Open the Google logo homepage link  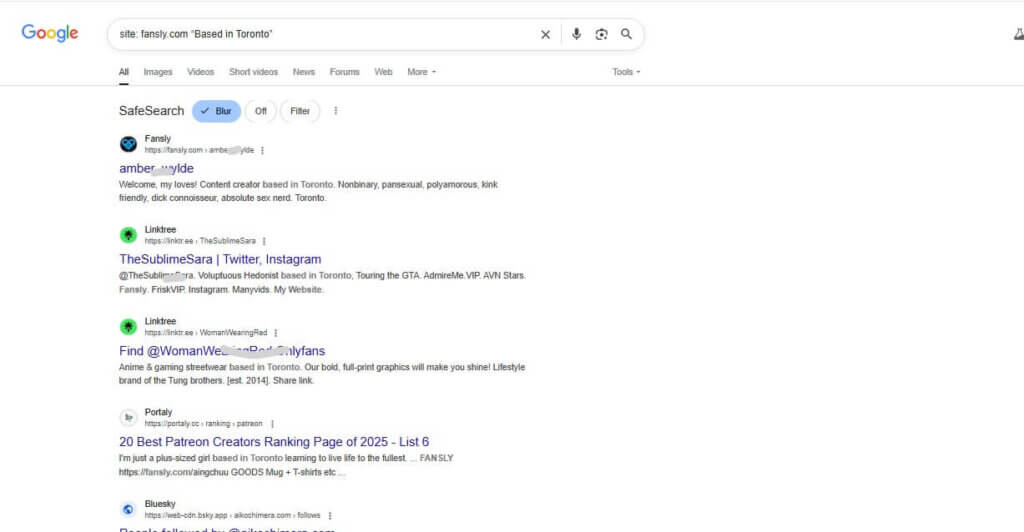coord(50,33)
